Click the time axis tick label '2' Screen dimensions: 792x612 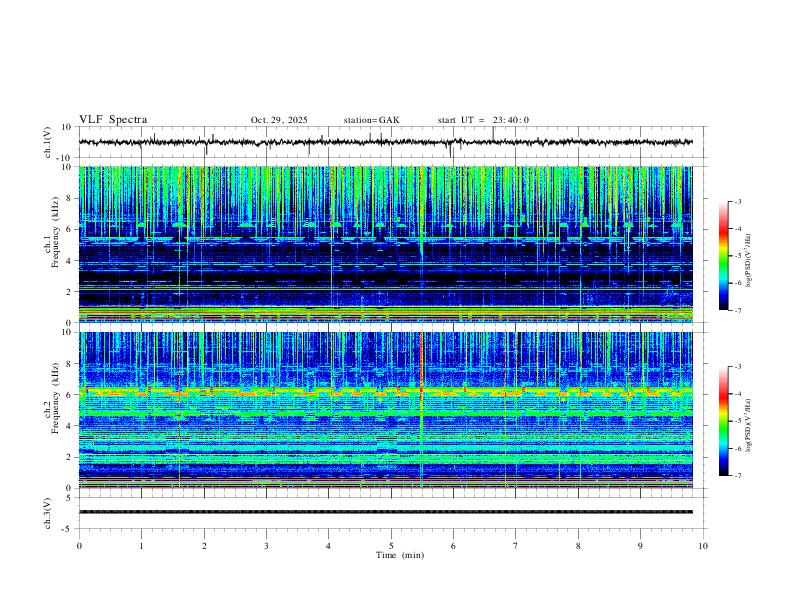[204, 546]
